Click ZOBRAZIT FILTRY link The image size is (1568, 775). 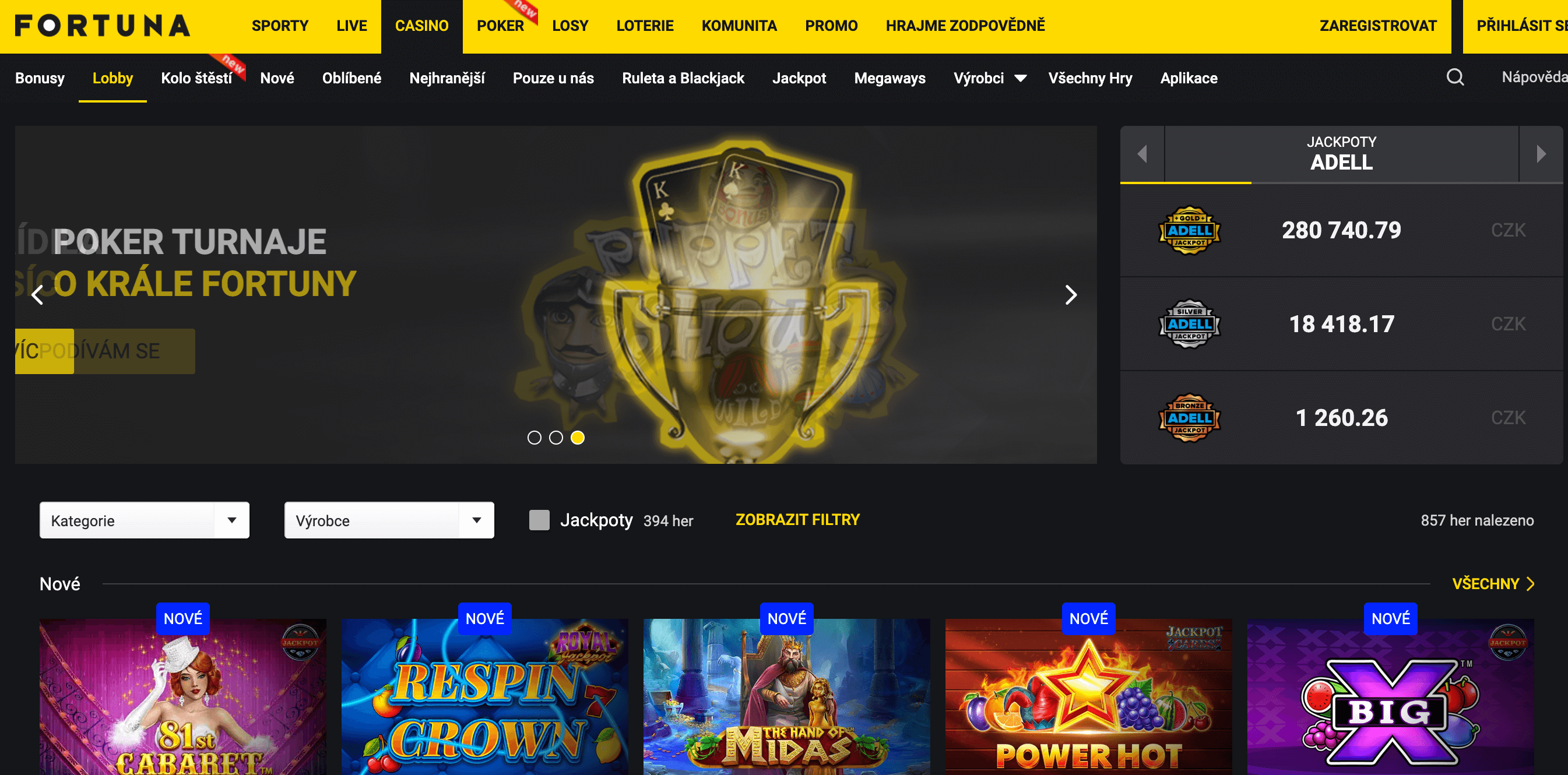coord(797,520)
